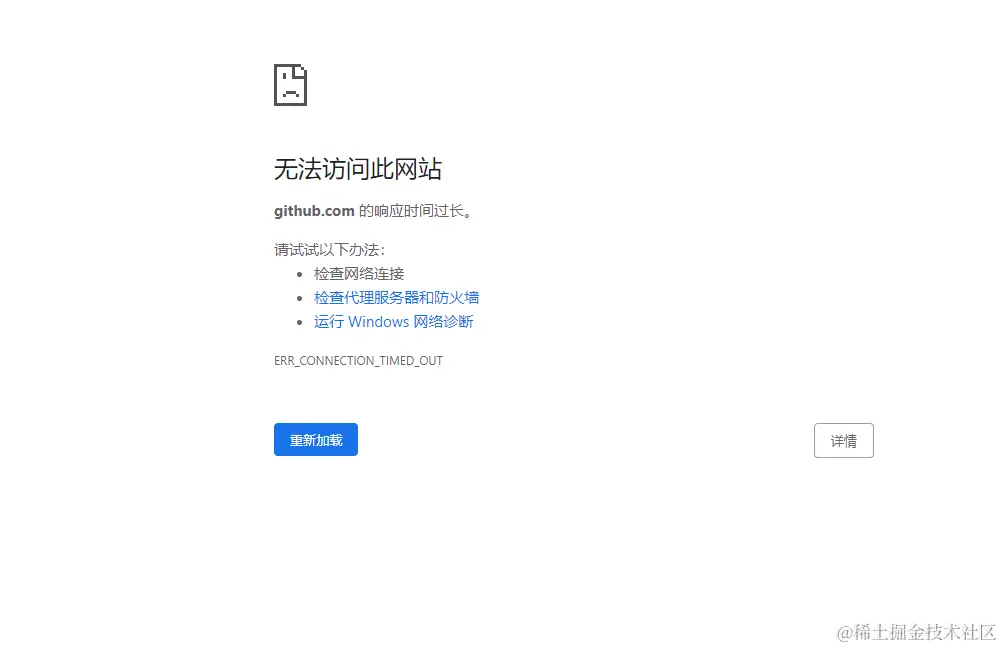Select the 无法访问此网站 heading text

pyautogui.click(x=358, y=169)
